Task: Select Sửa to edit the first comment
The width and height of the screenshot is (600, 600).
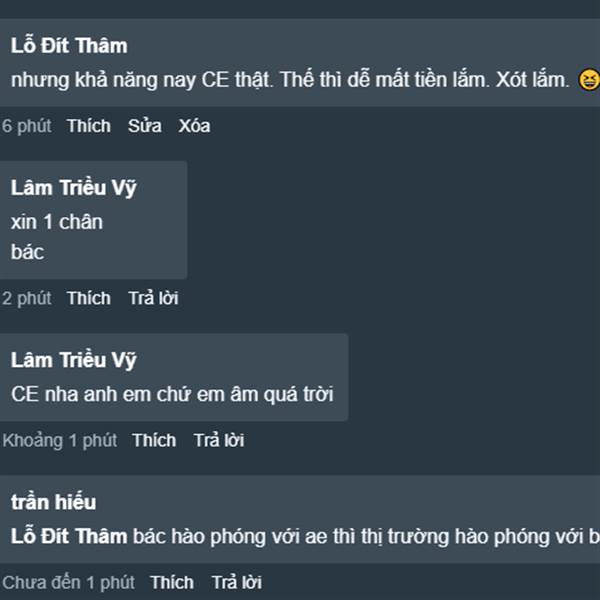Action: pyautogui.click(x=145, y=126)
